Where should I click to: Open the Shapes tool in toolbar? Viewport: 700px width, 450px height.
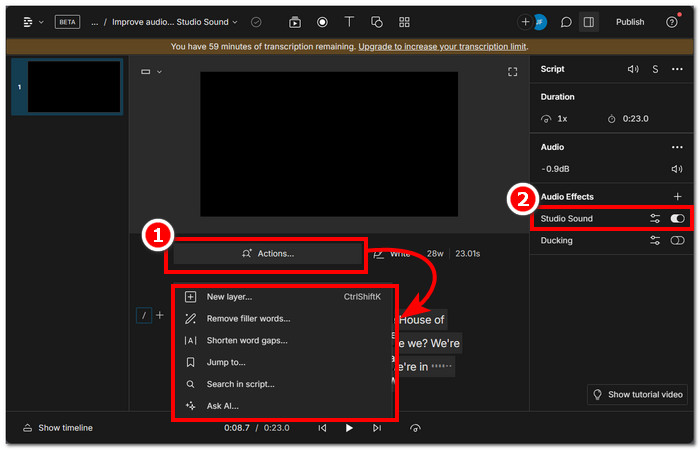click(x=376, y=21)
